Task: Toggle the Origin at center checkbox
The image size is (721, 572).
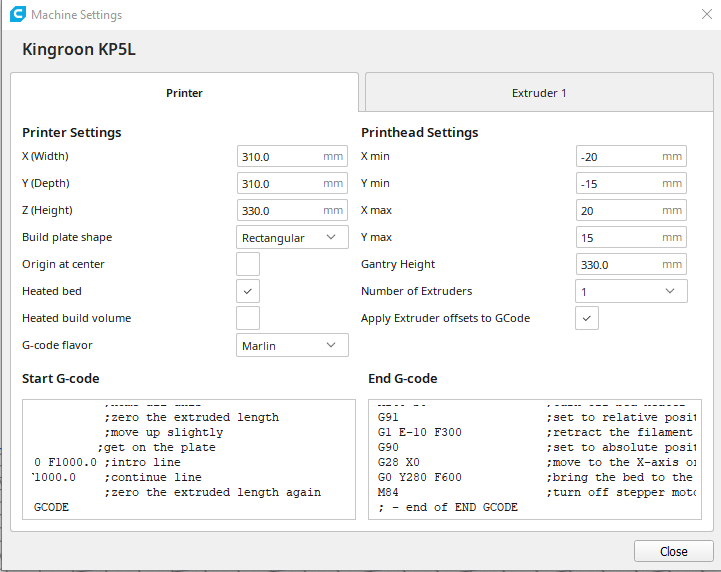Action: pos(248,264)
